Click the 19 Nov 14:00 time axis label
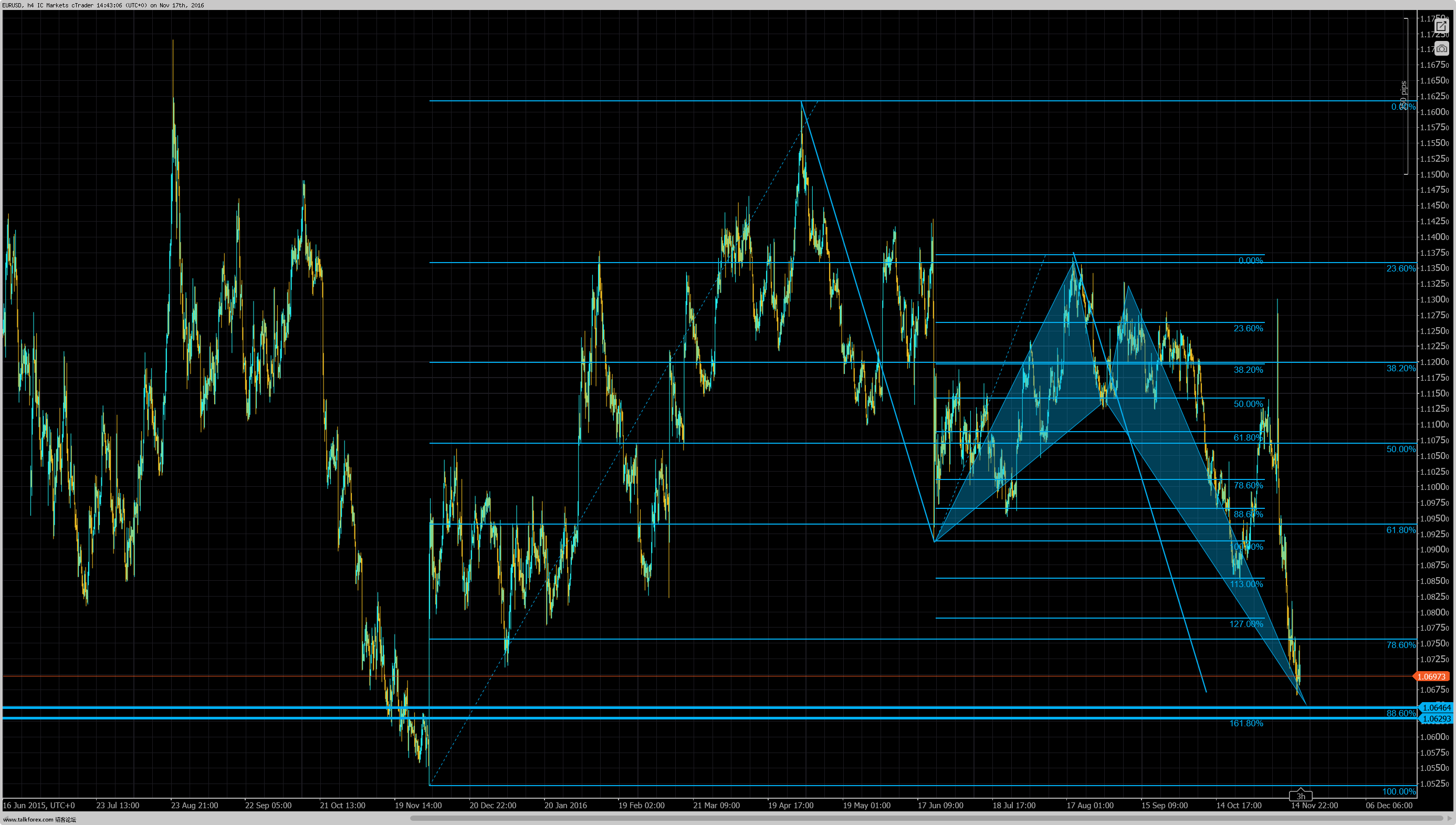 point(418,805)
